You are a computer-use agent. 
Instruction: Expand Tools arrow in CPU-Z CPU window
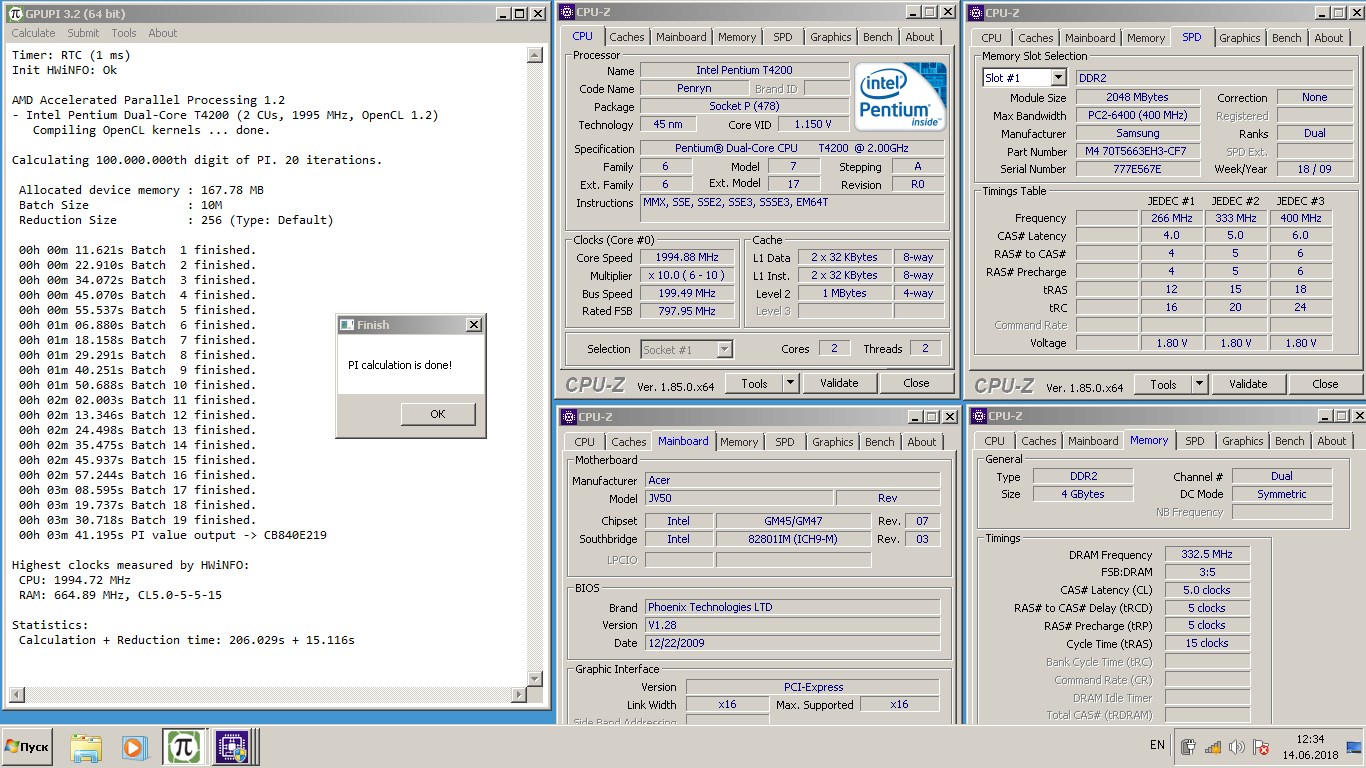pyautogui.click(x=790, y=383)
